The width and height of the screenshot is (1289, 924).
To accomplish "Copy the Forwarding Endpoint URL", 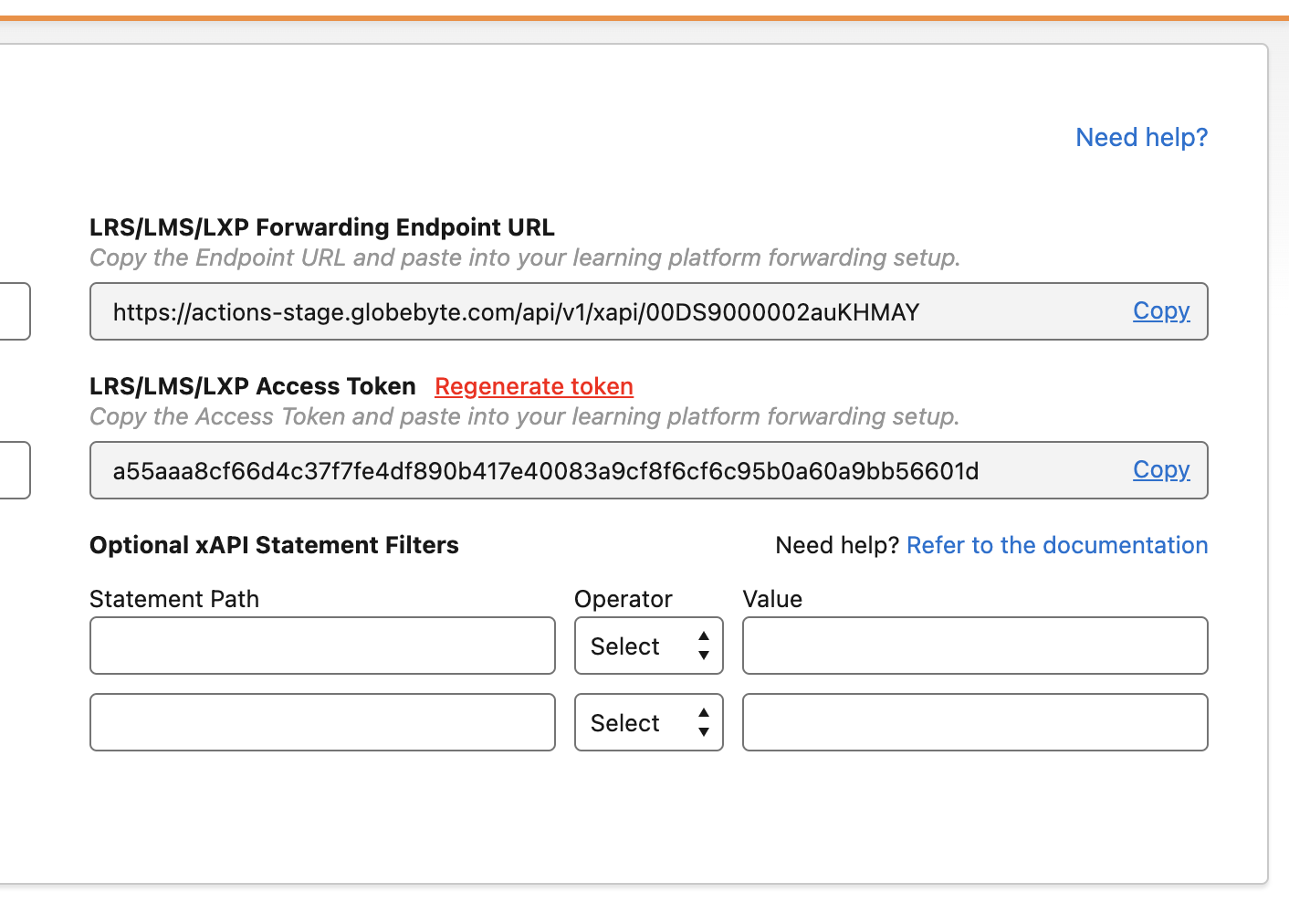I will coord(1160,311).
